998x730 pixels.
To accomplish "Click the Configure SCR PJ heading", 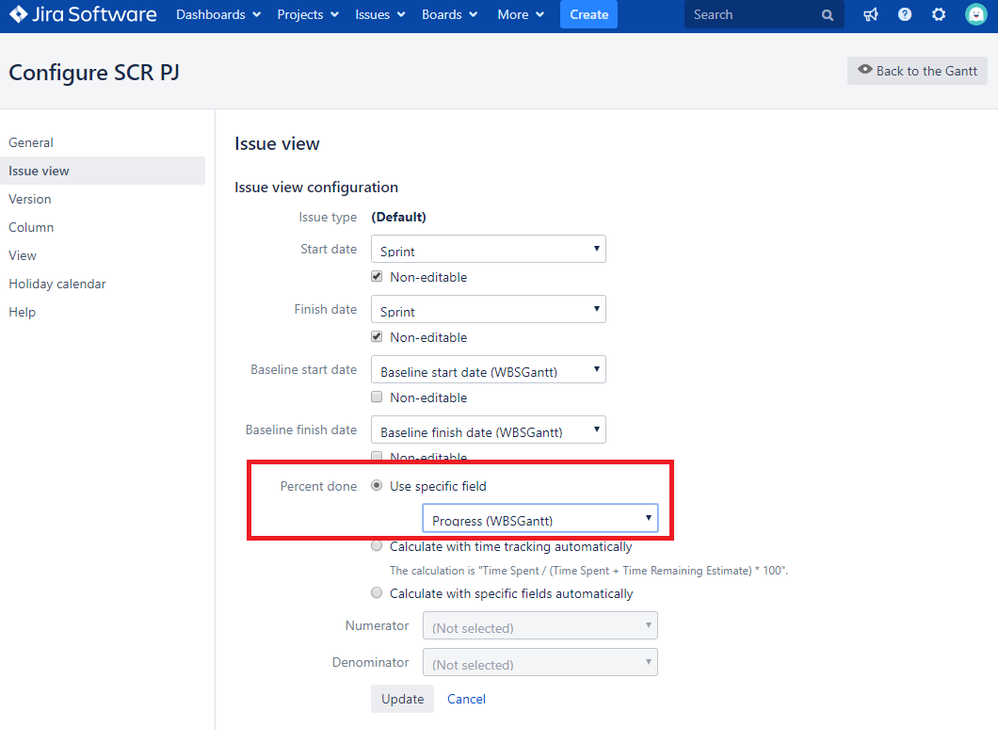I will [94, 72].
